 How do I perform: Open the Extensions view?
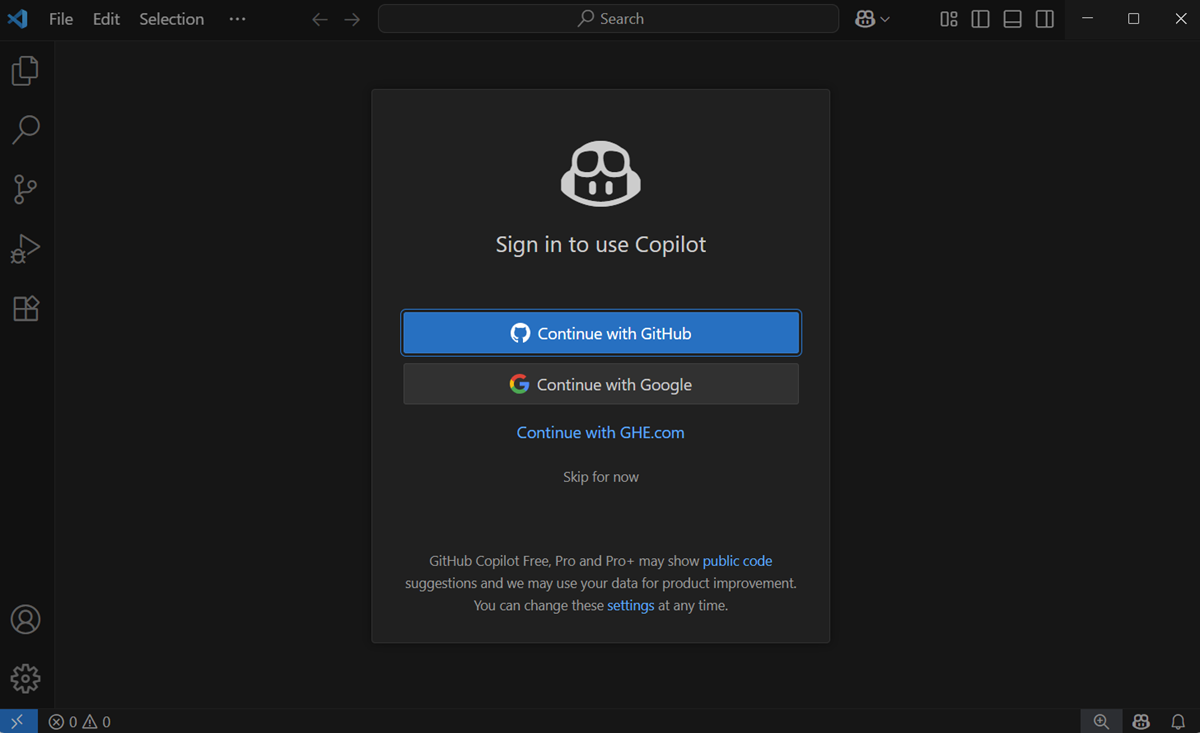25,308
